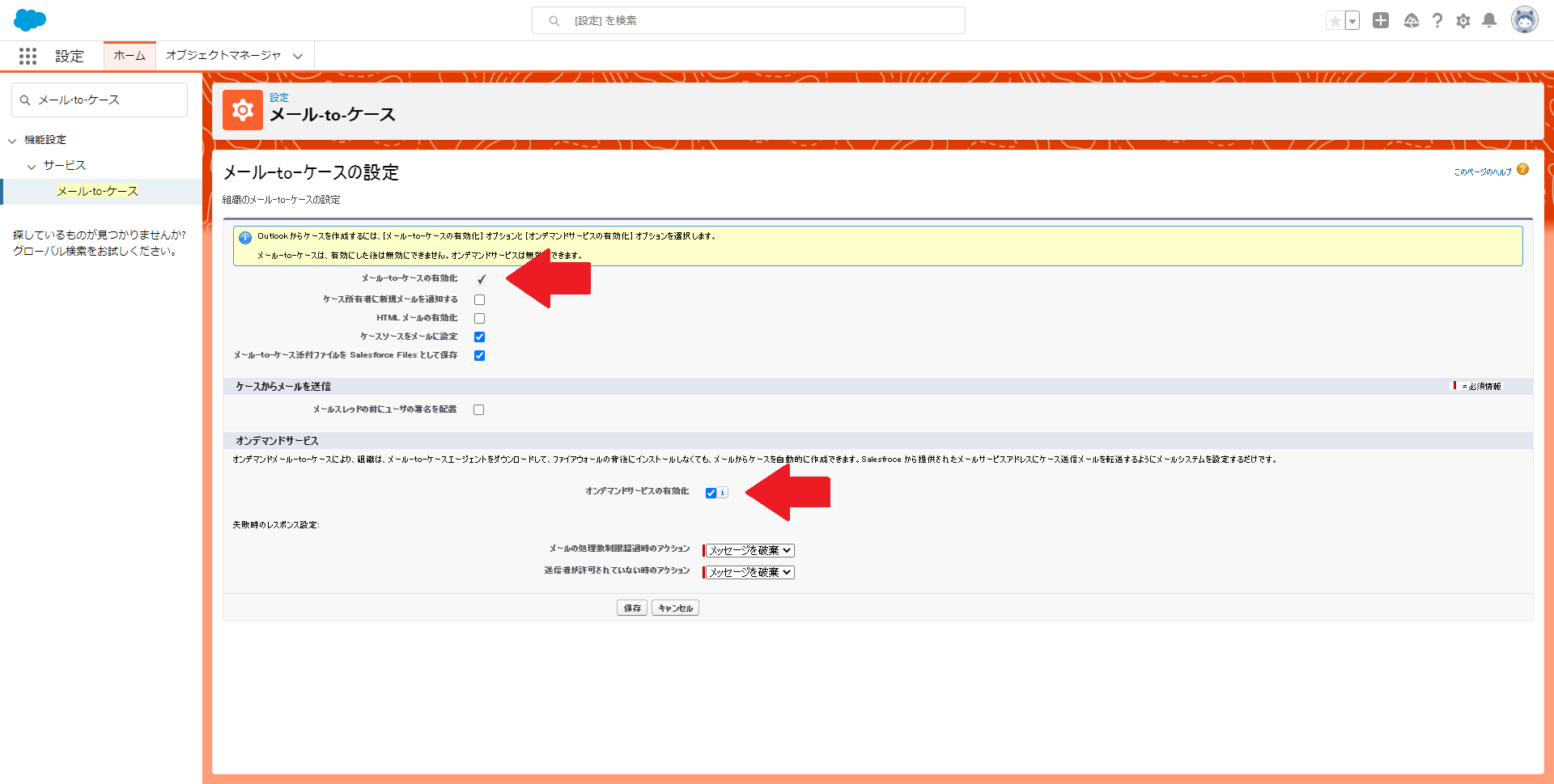Open the このページのヘルプ link
This screenshot has height=784, width=1554.
point(1483,172)
